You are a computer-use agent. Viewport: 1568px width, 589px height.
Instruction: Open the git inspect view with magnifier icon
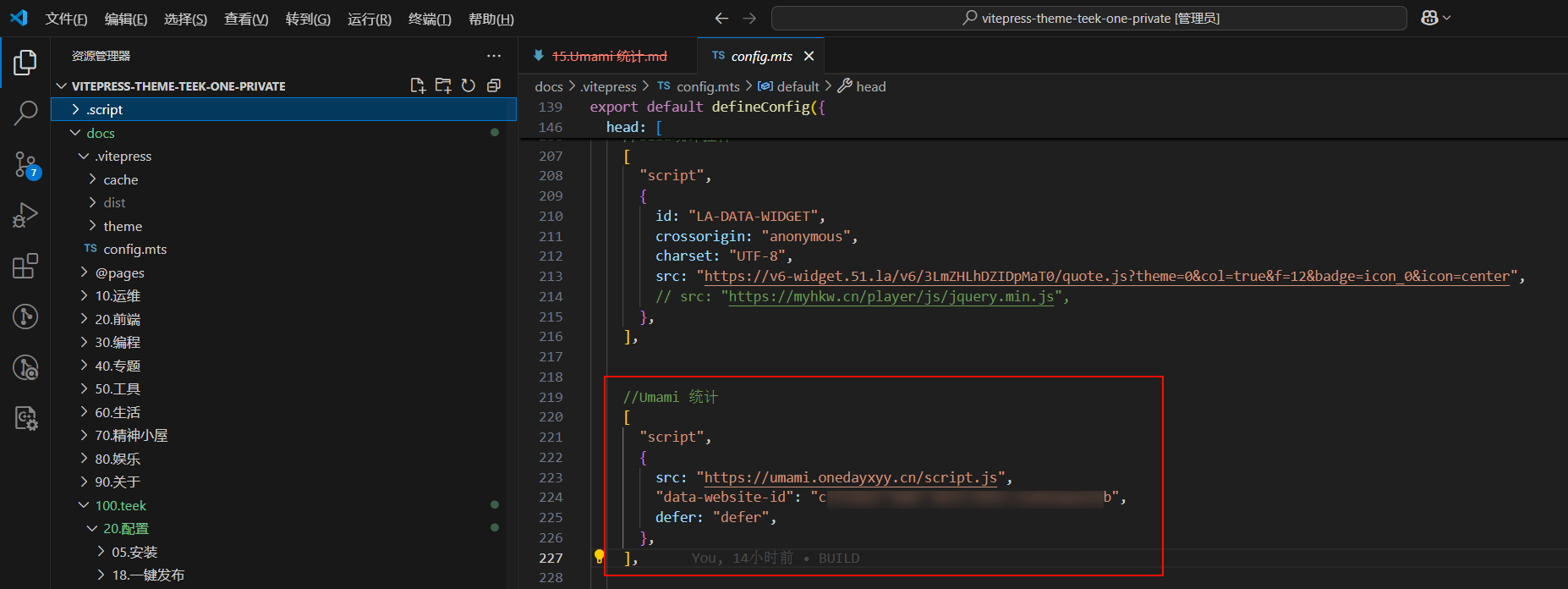pos(25,367)
